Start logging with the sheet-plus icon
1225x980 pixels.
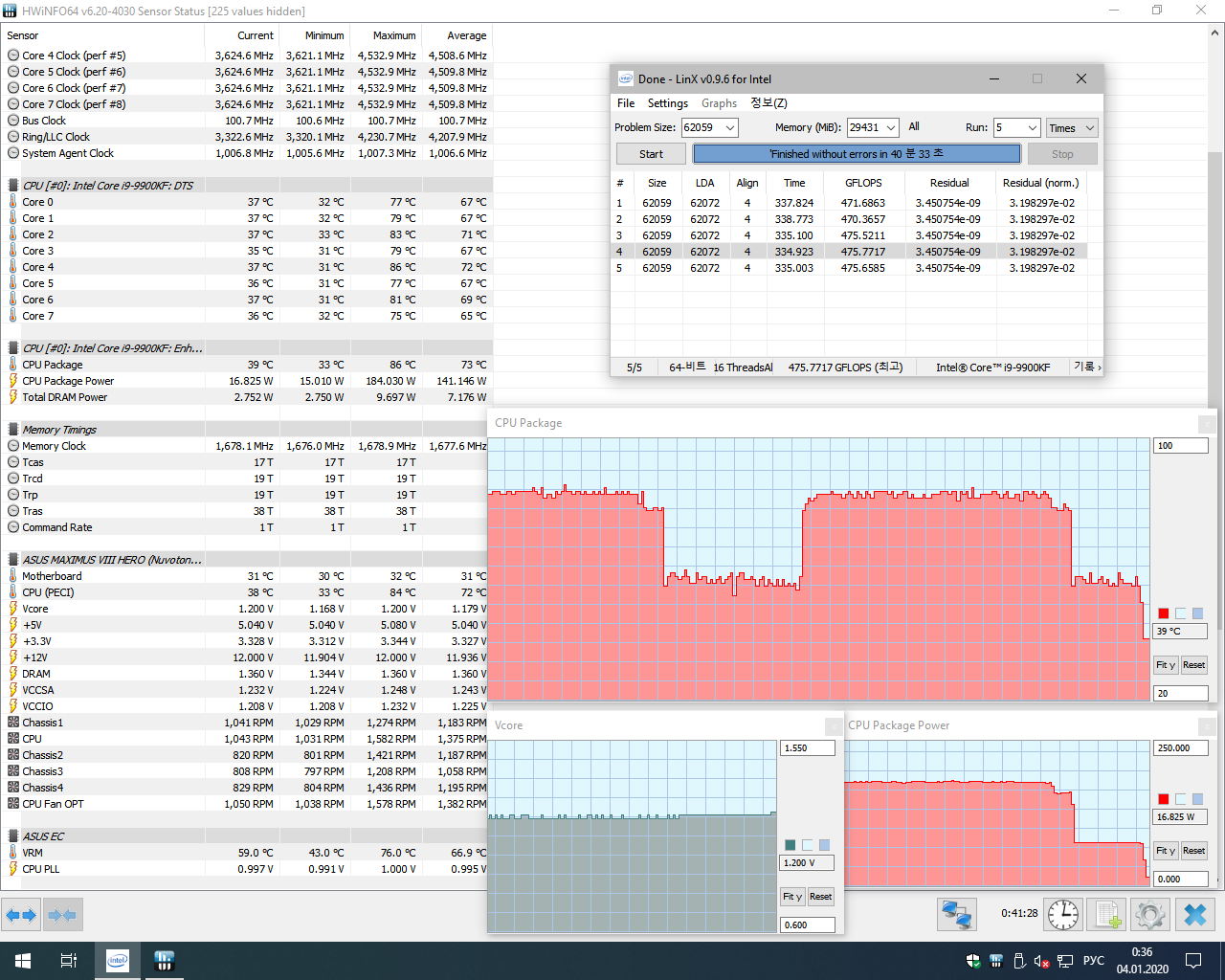click(x=1107, y=915)
